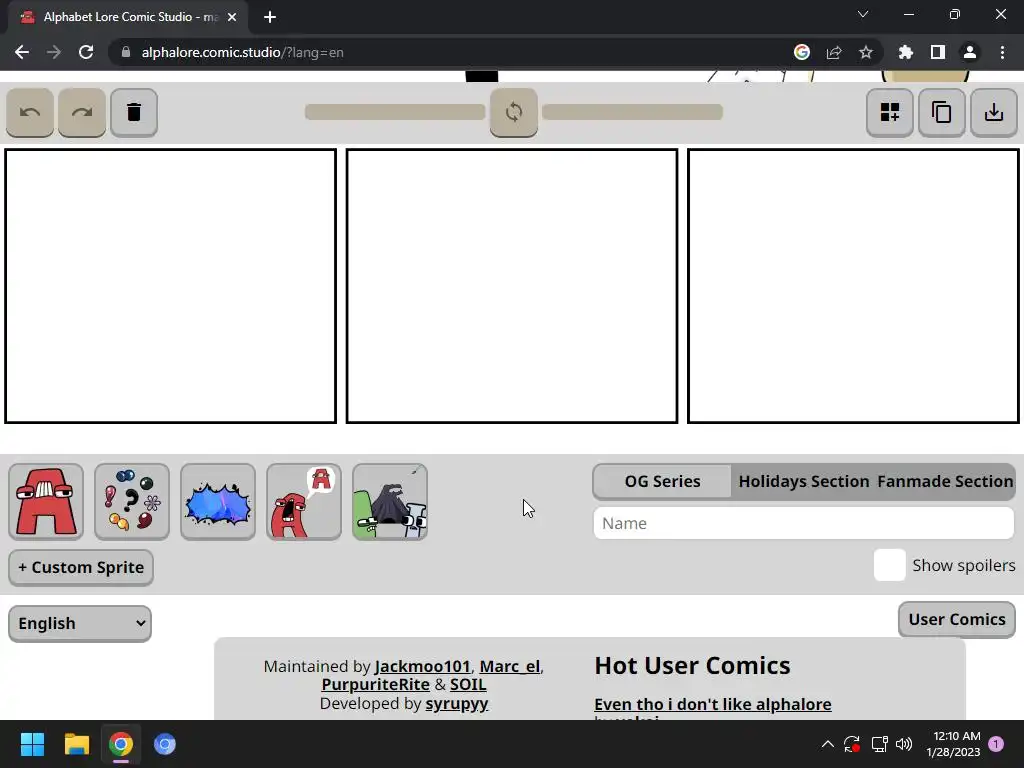
Task: Visit SOIL's profile link
Action: tap(468, 684)
